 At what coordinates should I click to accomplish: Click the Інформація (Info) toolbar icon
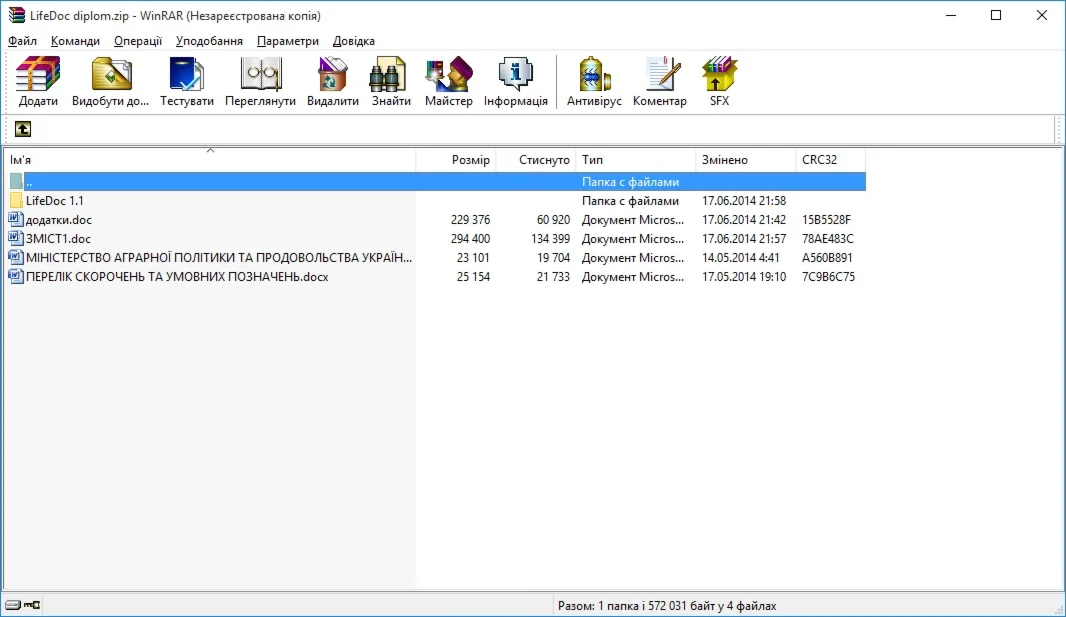[x=515, y=74]
